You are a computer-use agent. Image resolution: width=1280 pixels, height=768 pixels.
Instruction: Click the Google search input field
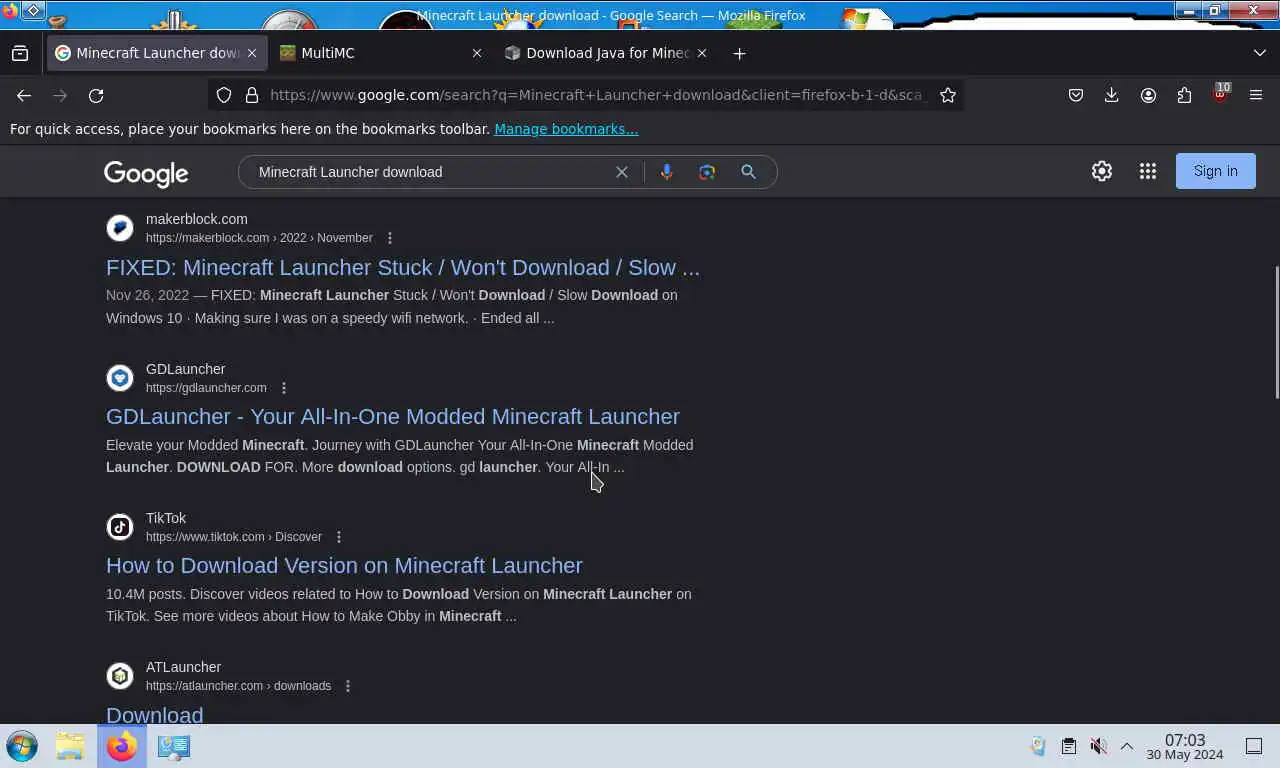(430, 172)
